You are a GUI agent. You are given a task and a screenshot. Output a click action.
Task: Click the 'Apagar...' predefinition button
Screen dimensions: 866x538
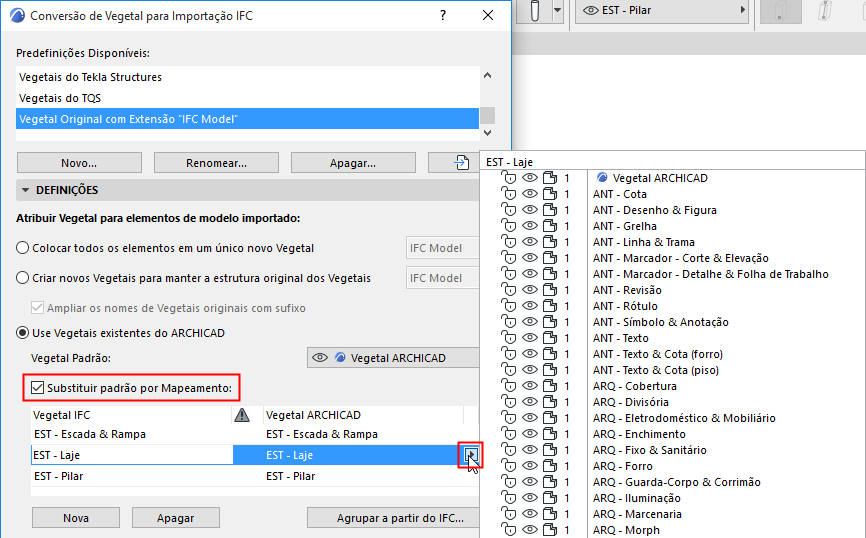[x=353, y=163]
